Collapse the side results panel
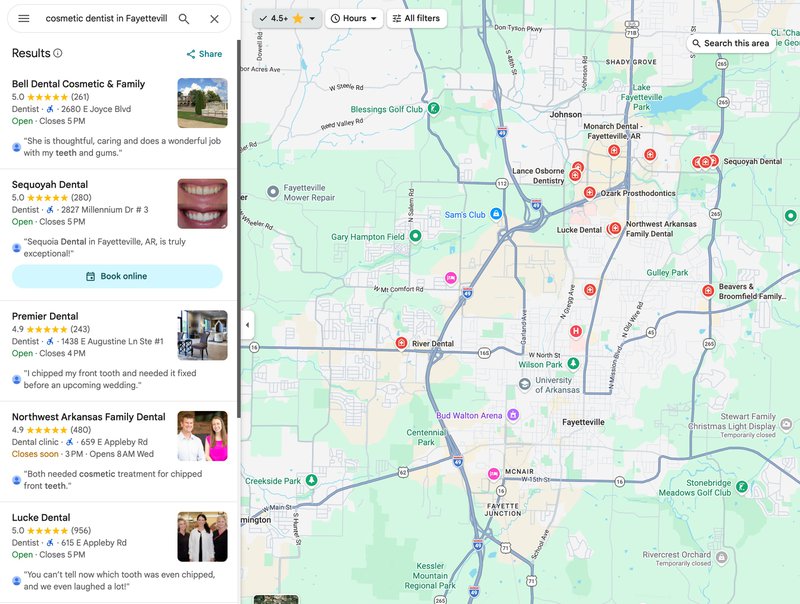 click(x=247, y=325)
